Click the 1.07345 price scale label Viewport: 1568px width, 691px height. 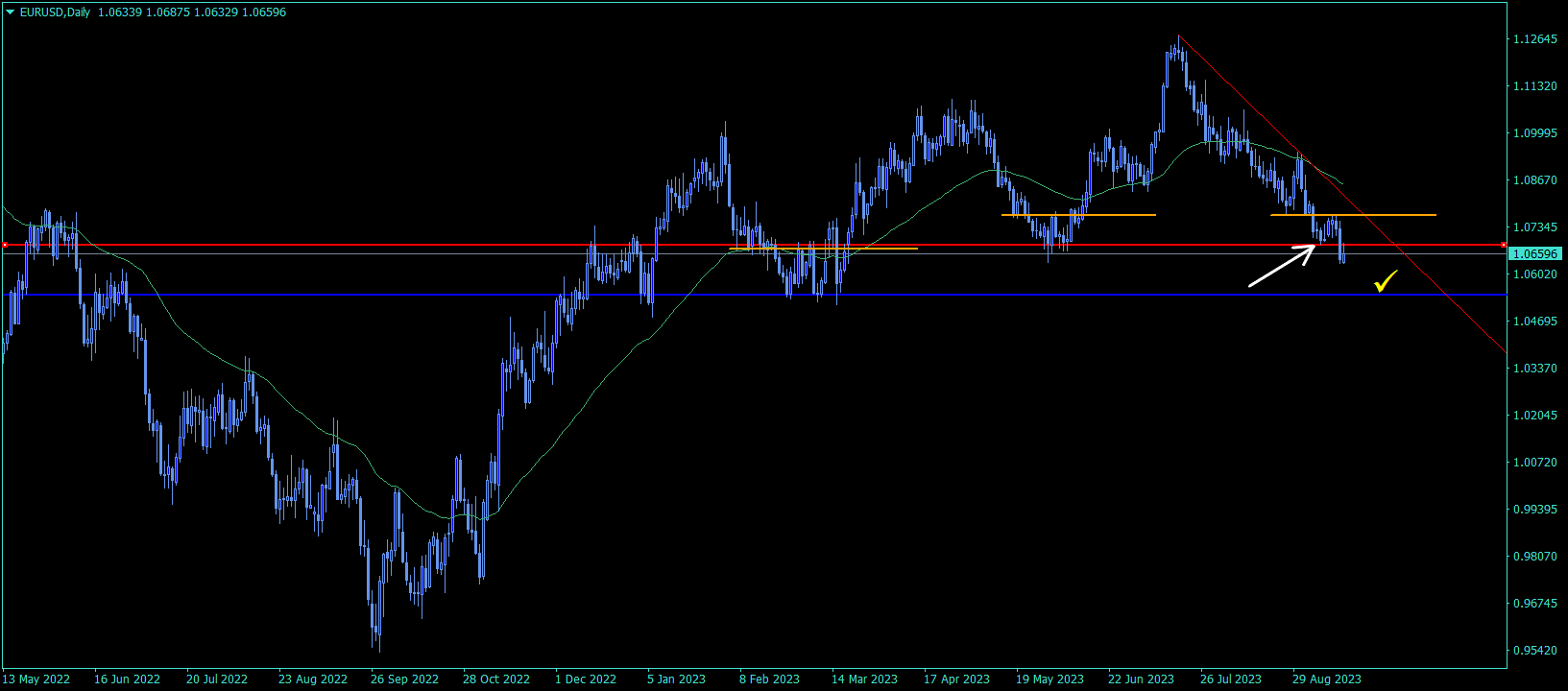[1534, 227]
